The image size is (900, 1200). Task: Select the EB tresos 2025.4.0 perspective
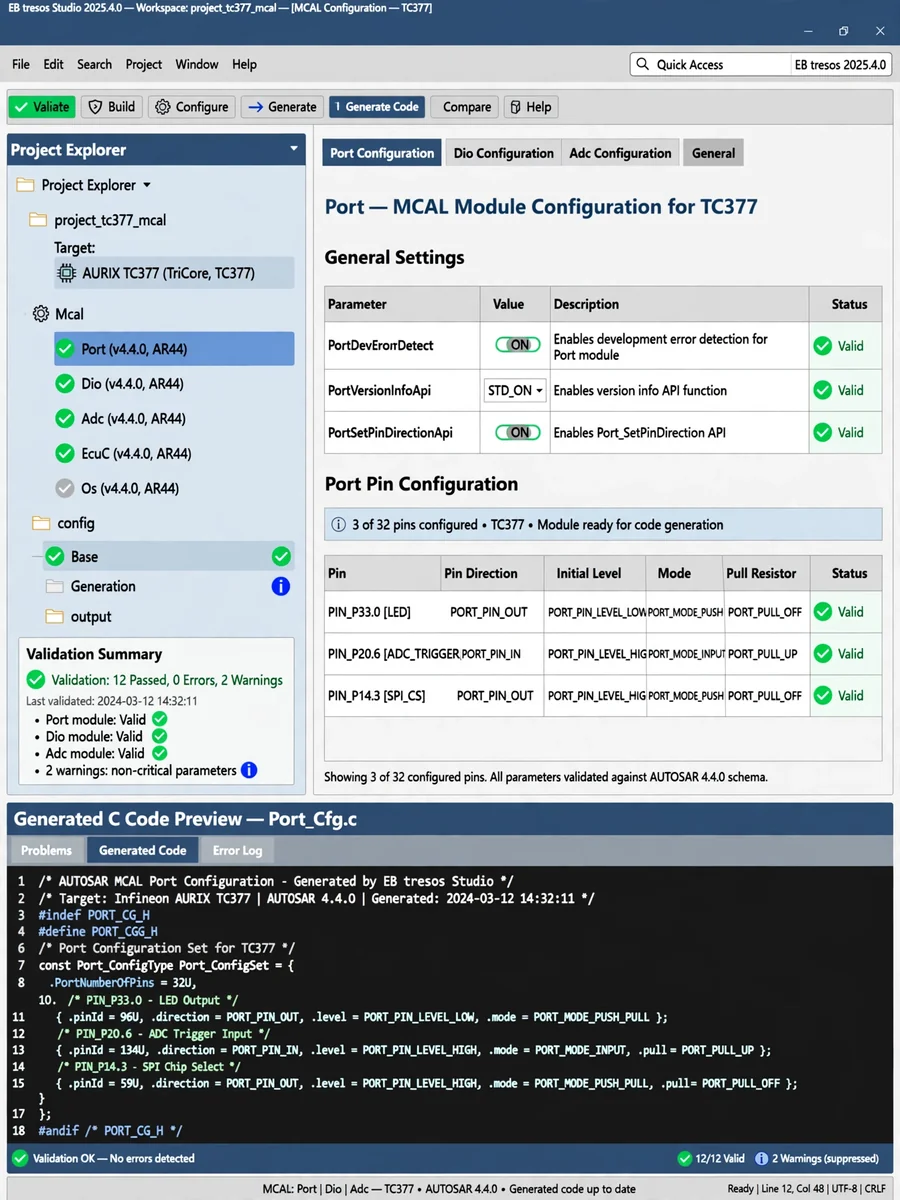click(840, 64)
